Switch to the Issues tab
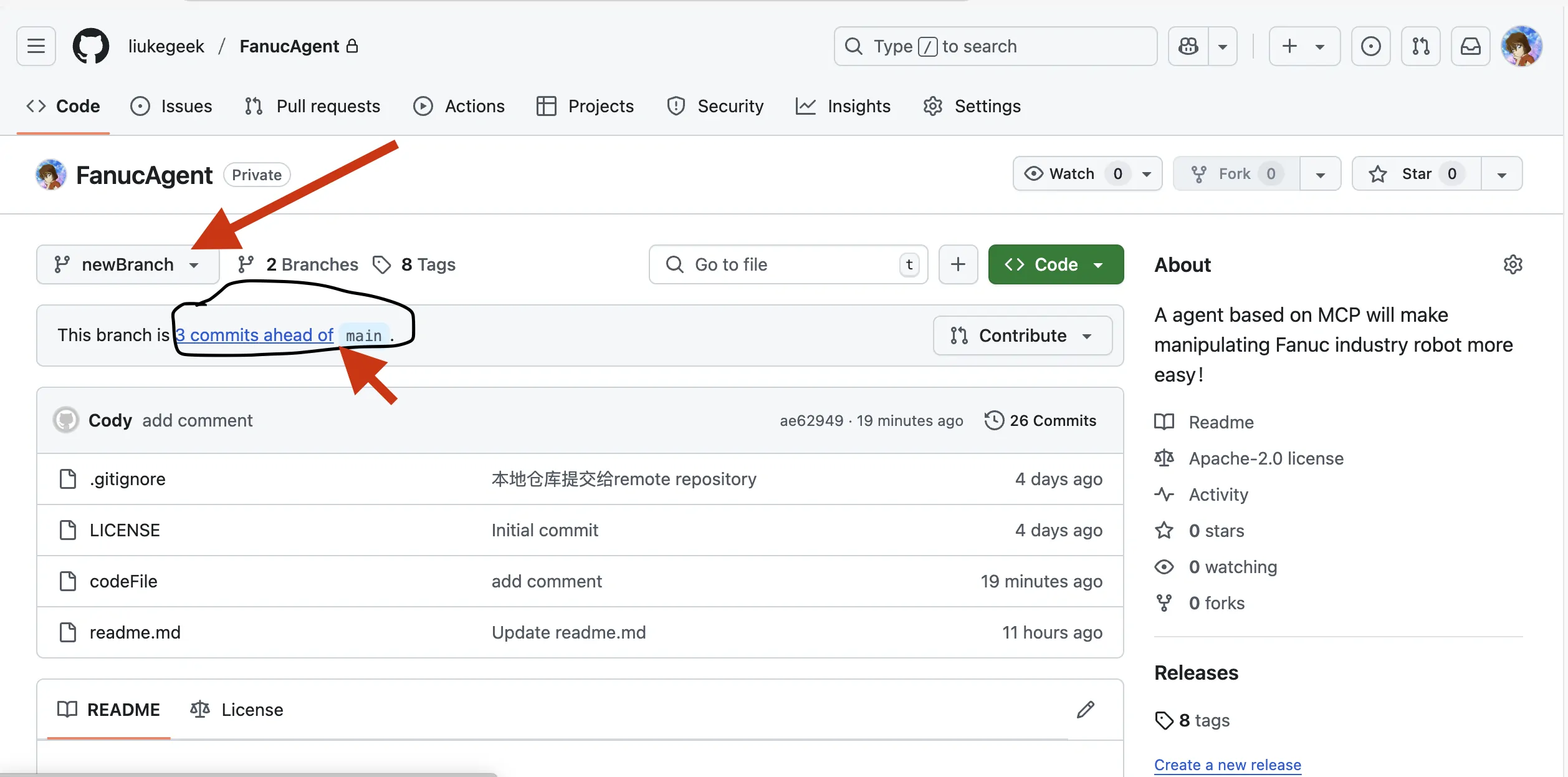1568x777 pixels. pyautogui.click(x=171, y=106)
